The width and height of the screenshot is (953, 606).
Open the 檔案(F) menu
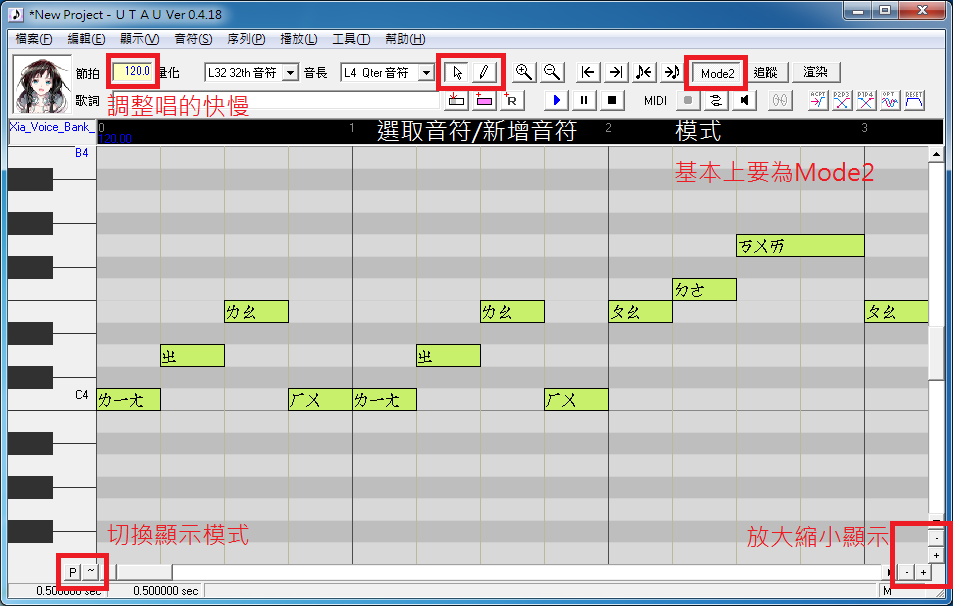point(34,39)
